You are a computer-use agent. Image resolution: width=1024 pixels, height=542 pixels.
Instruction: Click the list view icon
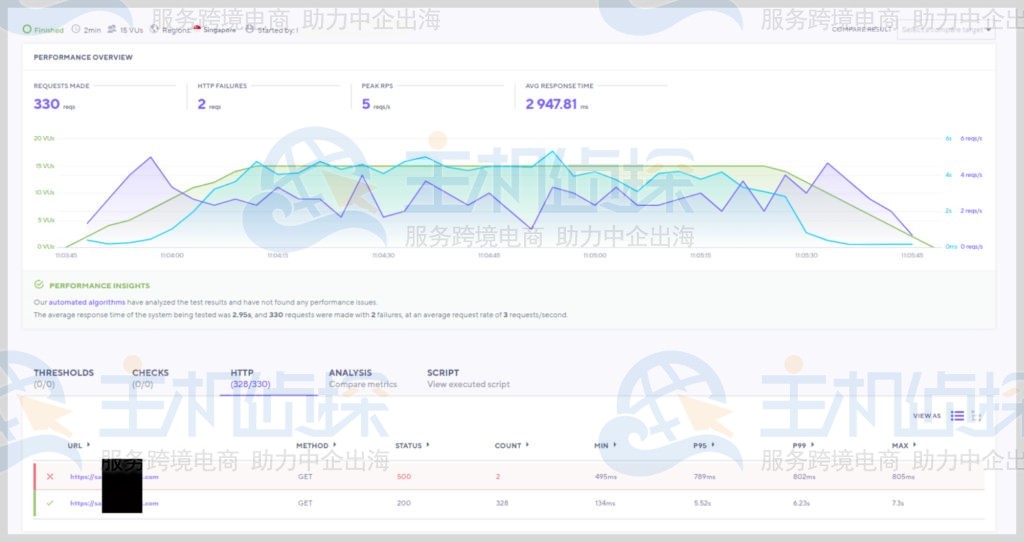[x=957, y=416]
